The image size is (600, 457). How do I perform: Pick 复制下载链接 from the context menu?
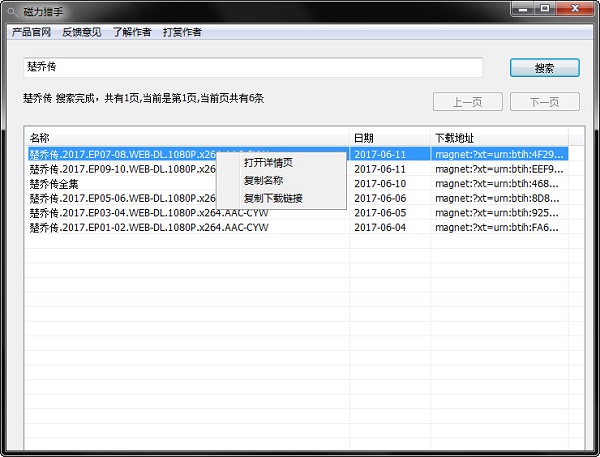273,198
